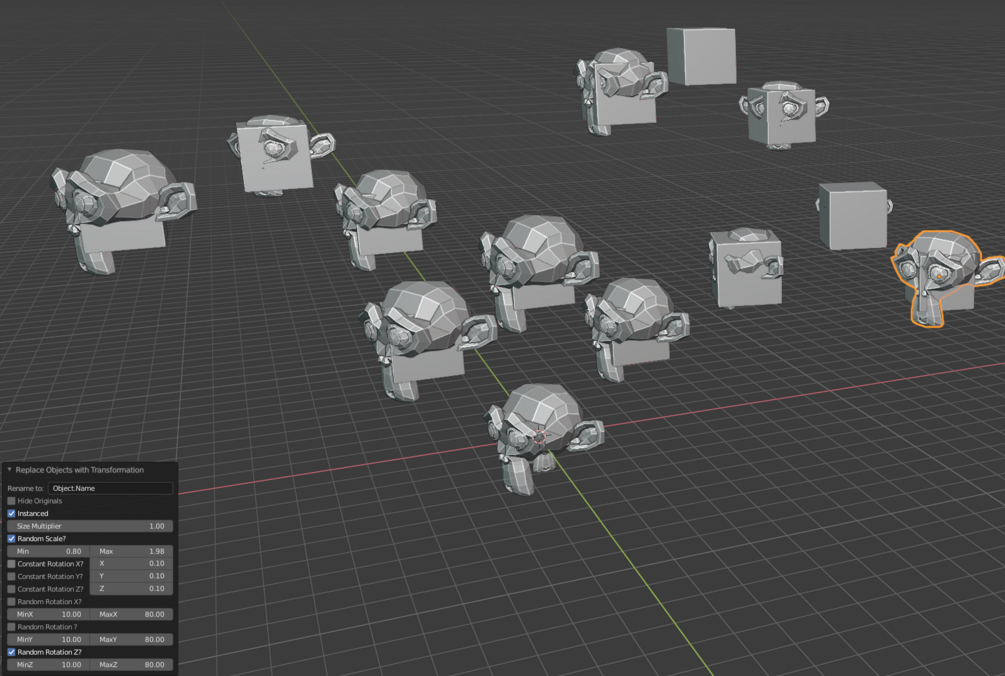1005x676 pixels.
Task: Enable the Random Rotation ? checkbox above MinY
Action: 12,627
